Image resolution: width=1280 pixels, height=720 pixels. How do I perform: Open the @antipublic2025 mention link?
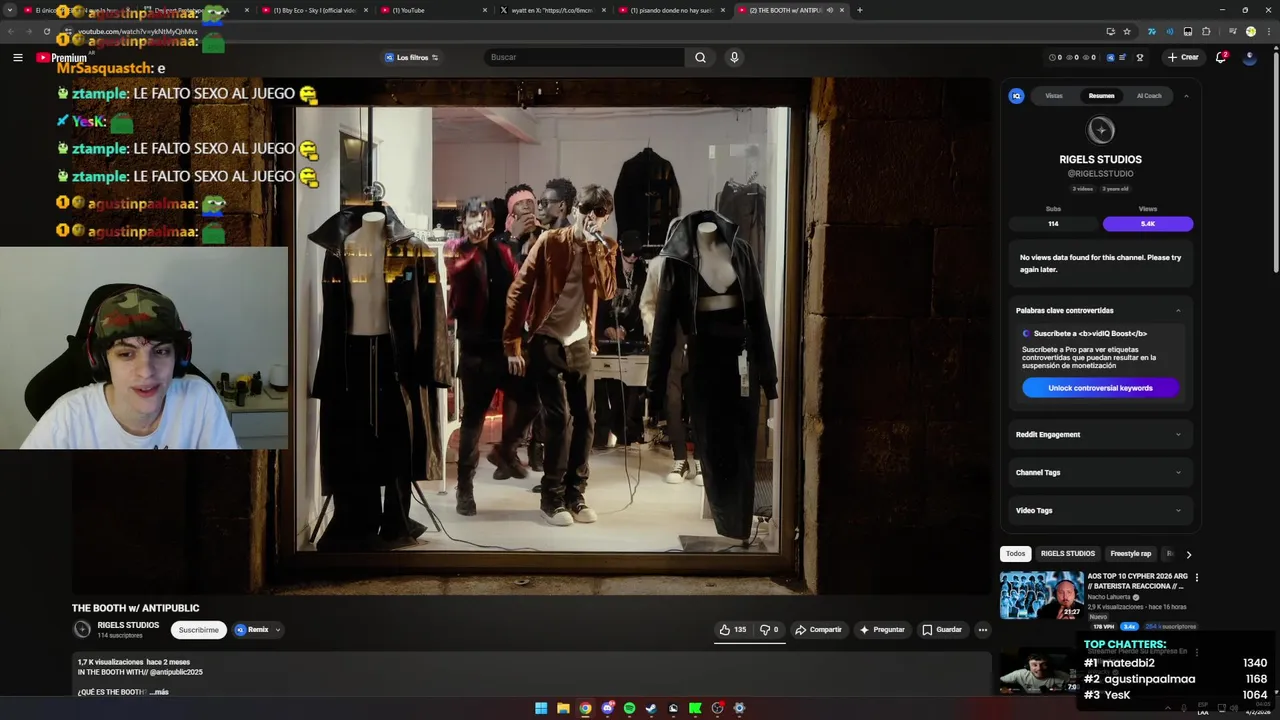[x=175, y=672]
